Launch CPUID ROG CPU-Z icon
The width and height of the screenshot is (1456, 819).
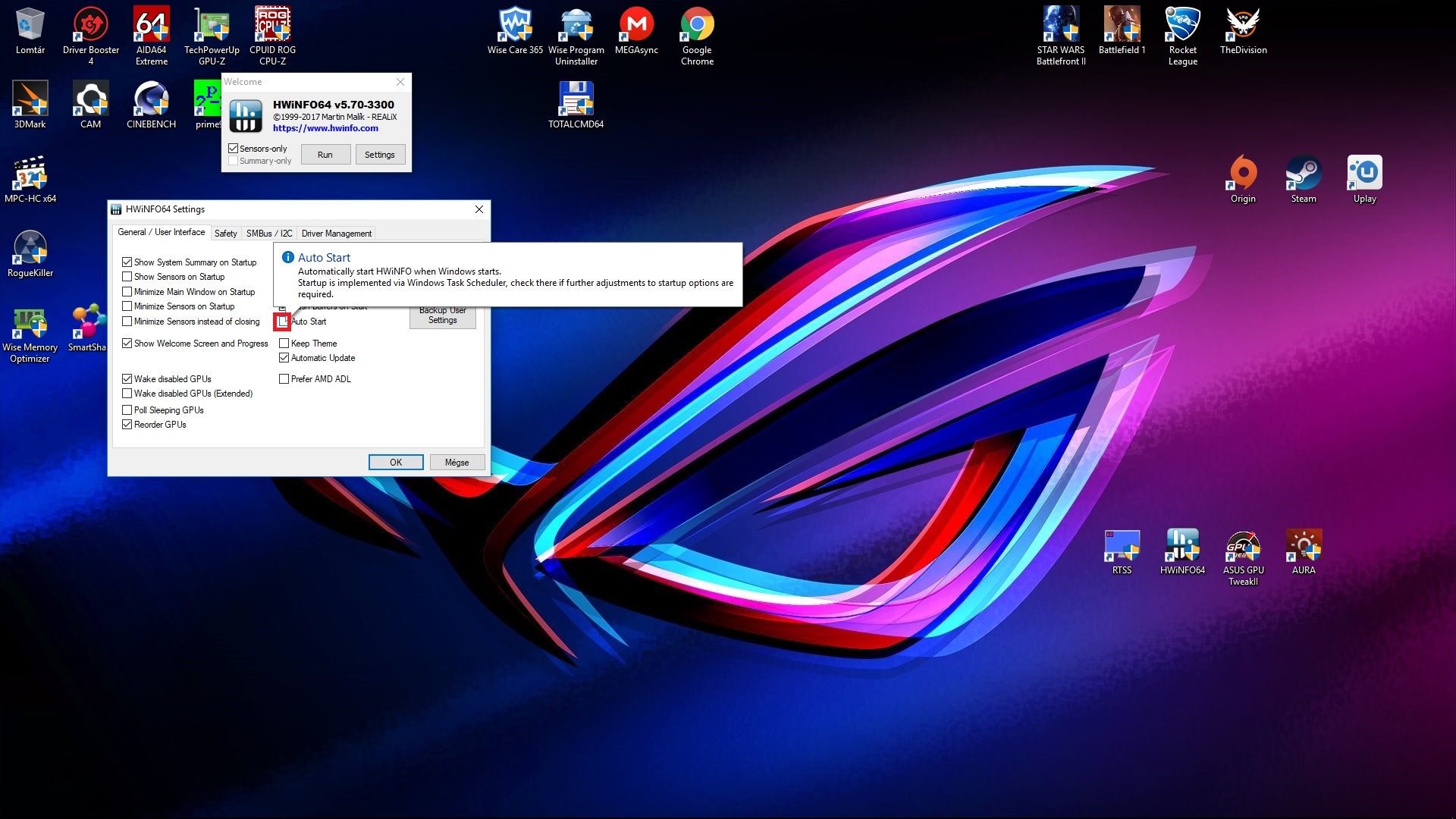coord(272,35)
